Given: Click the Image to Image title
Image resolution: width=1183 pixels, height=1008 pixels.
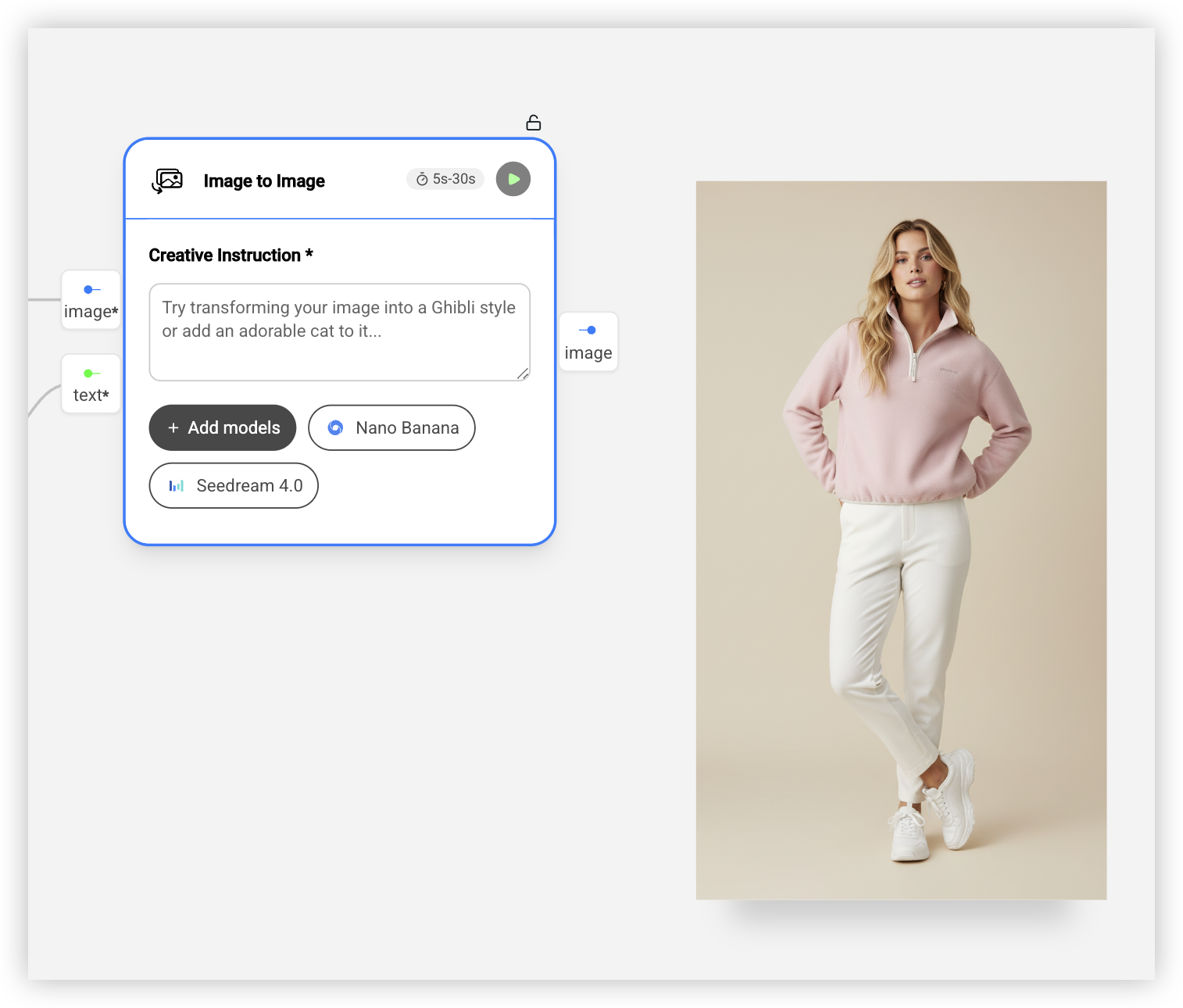Looking at the screenshot, I should [x=264, y=181].
